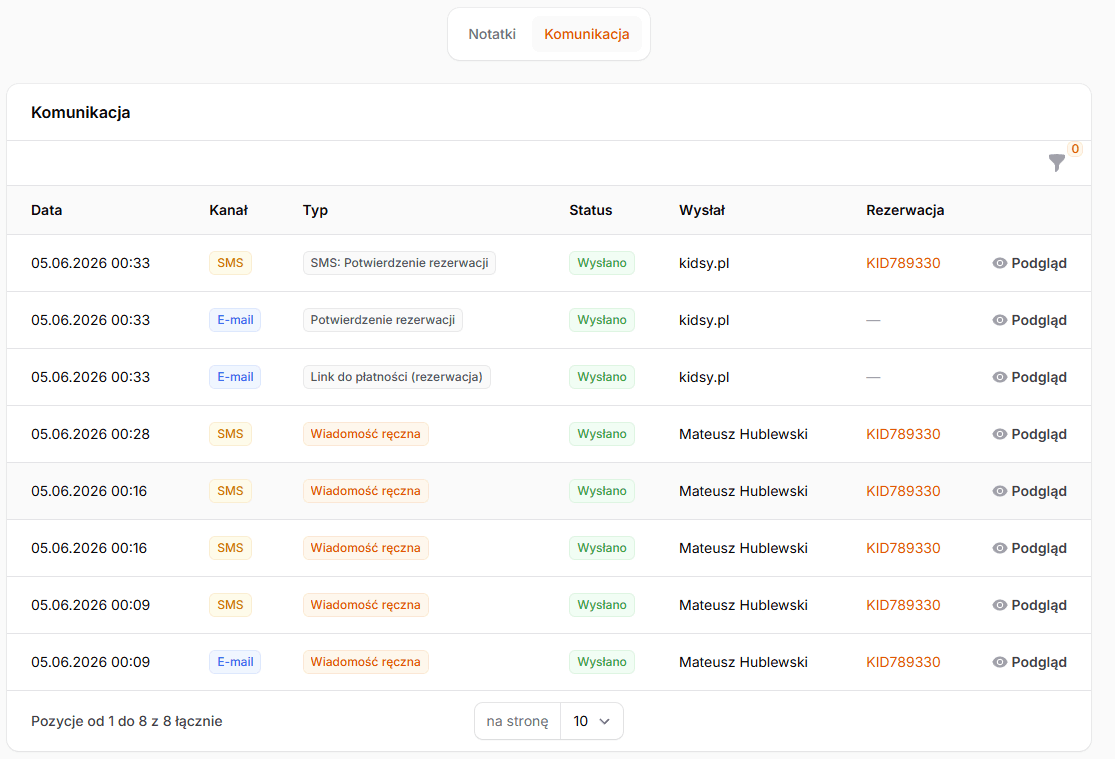Click the date 05.06.2026 00:28
This screenshot has width=1115, height=759.
click(90, 434)
